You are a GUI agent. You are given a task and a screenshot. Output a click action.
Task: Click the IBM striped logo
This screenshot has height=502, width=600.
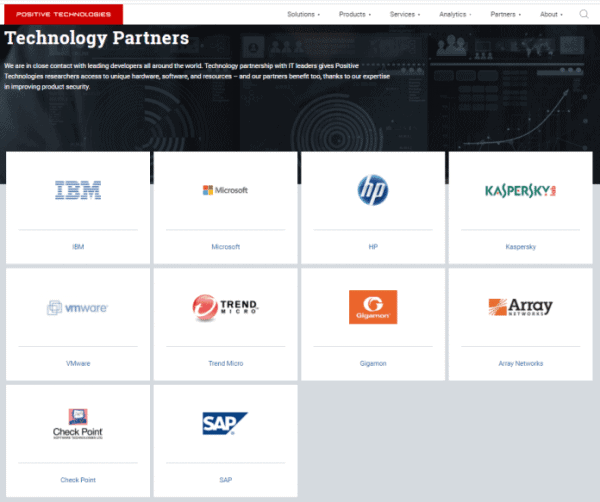(78, 190)
